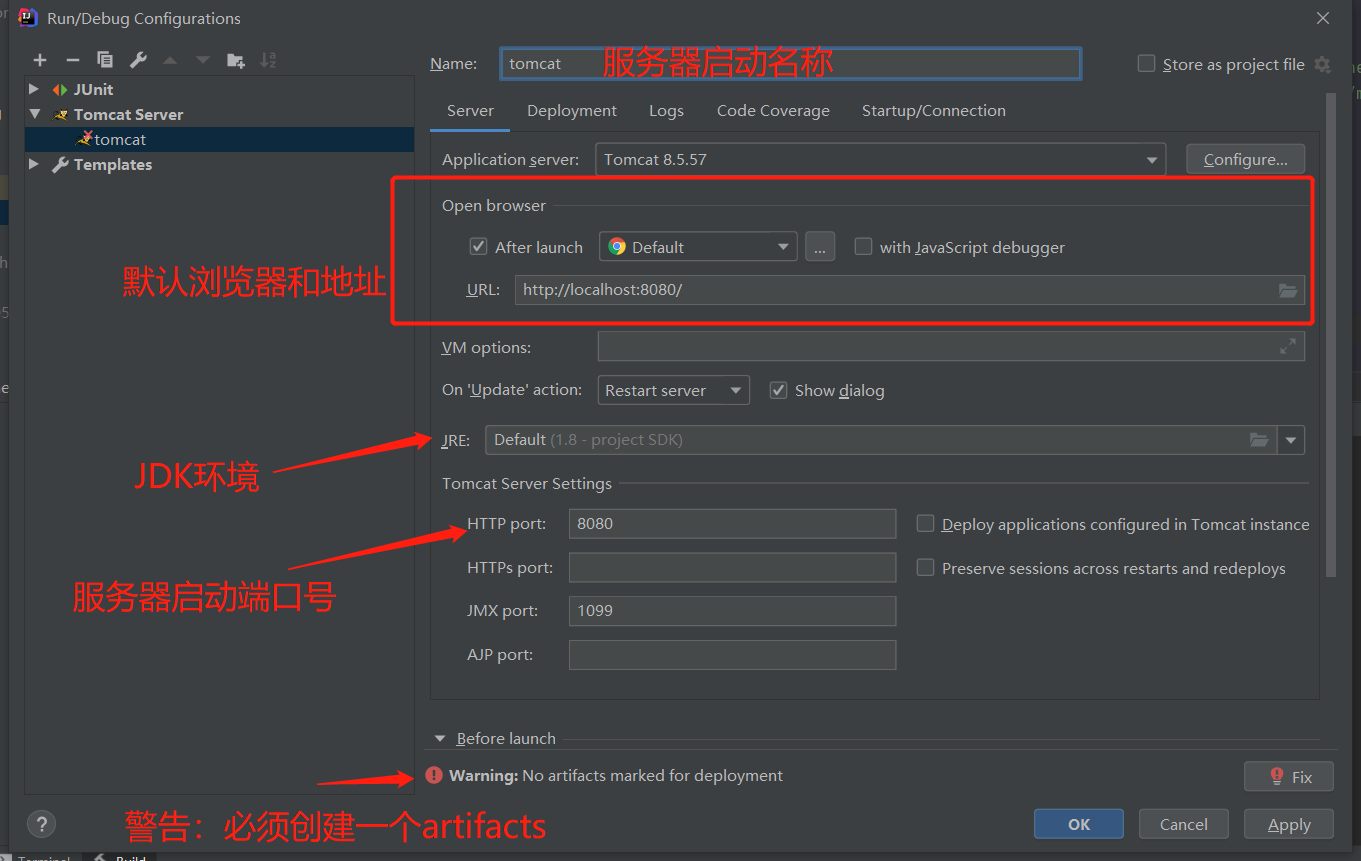This screenshot has height=861, width=1361.
Task: Enable with JavaScript debugger checkbox
Action: coord(863,247)
